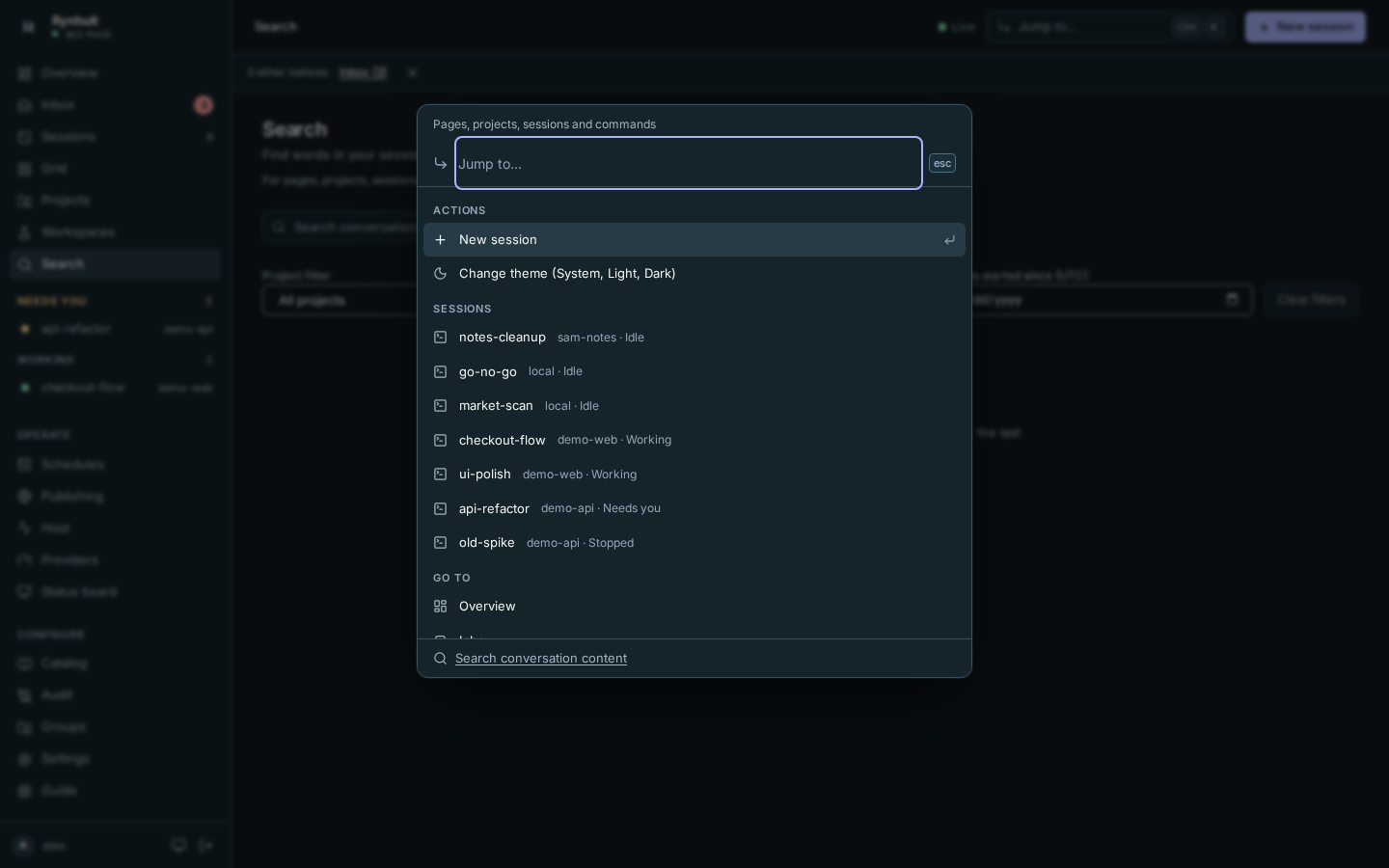
Task: Click the terminal icon beside ui-polish
Action: tap(440, 475)
